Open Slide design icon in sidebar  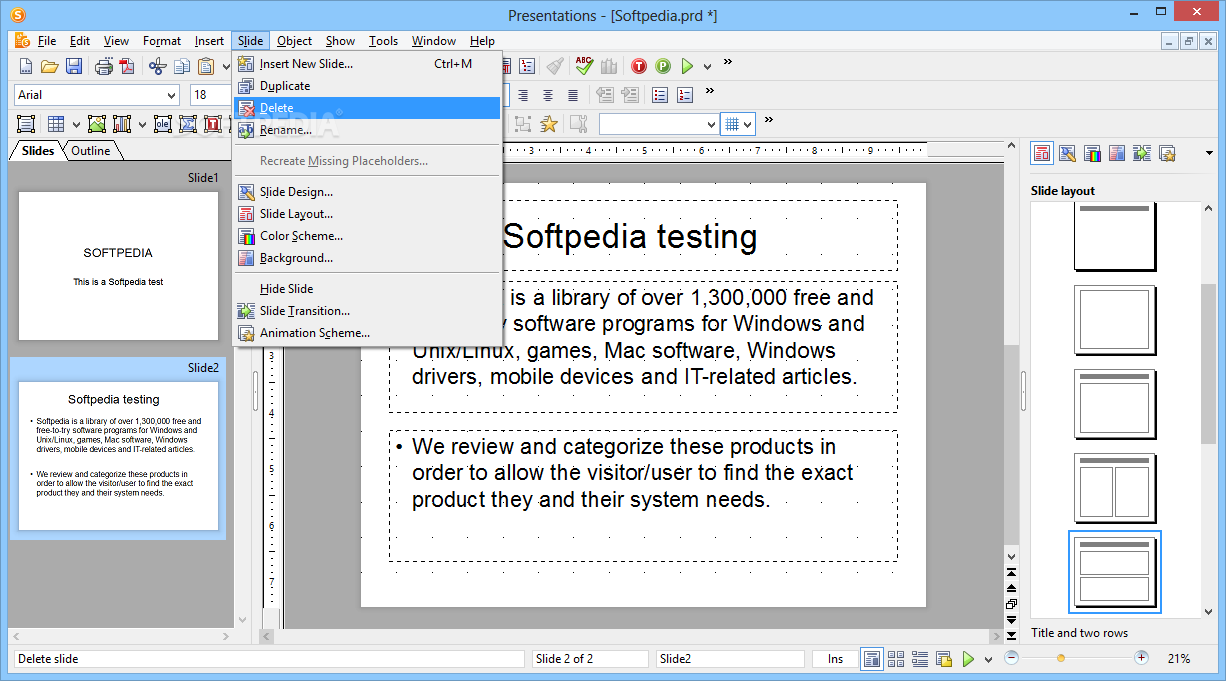pyautogui.click(x=1067, y=153)
